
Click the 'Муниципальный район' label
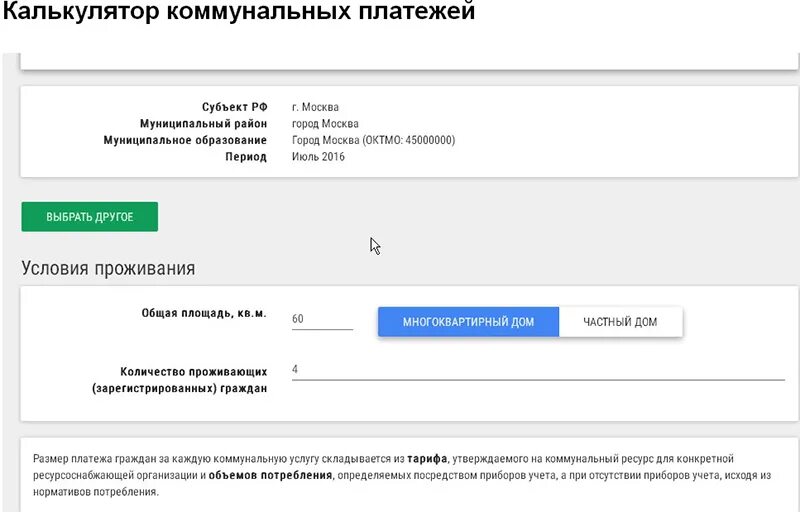coord(204,123)
